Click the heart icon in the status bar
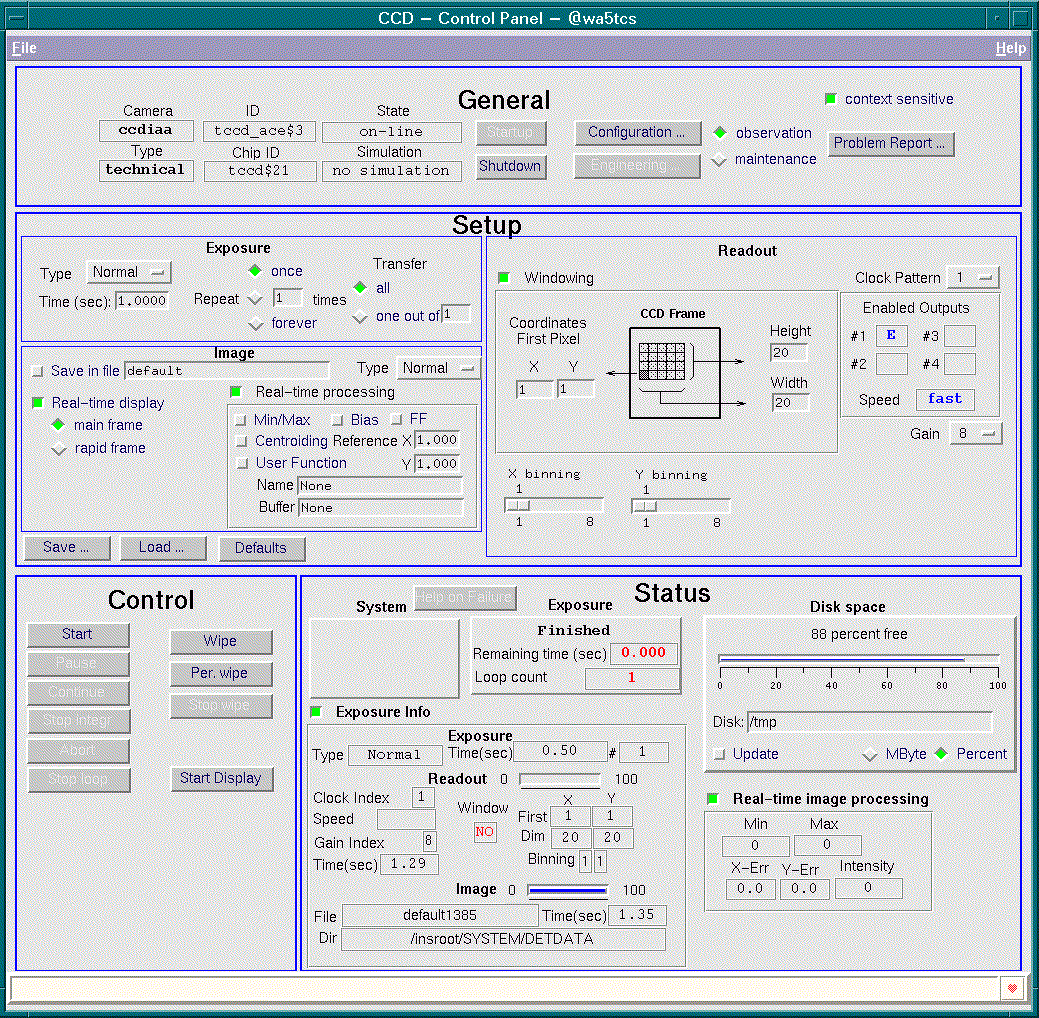 pos(1011,988)
